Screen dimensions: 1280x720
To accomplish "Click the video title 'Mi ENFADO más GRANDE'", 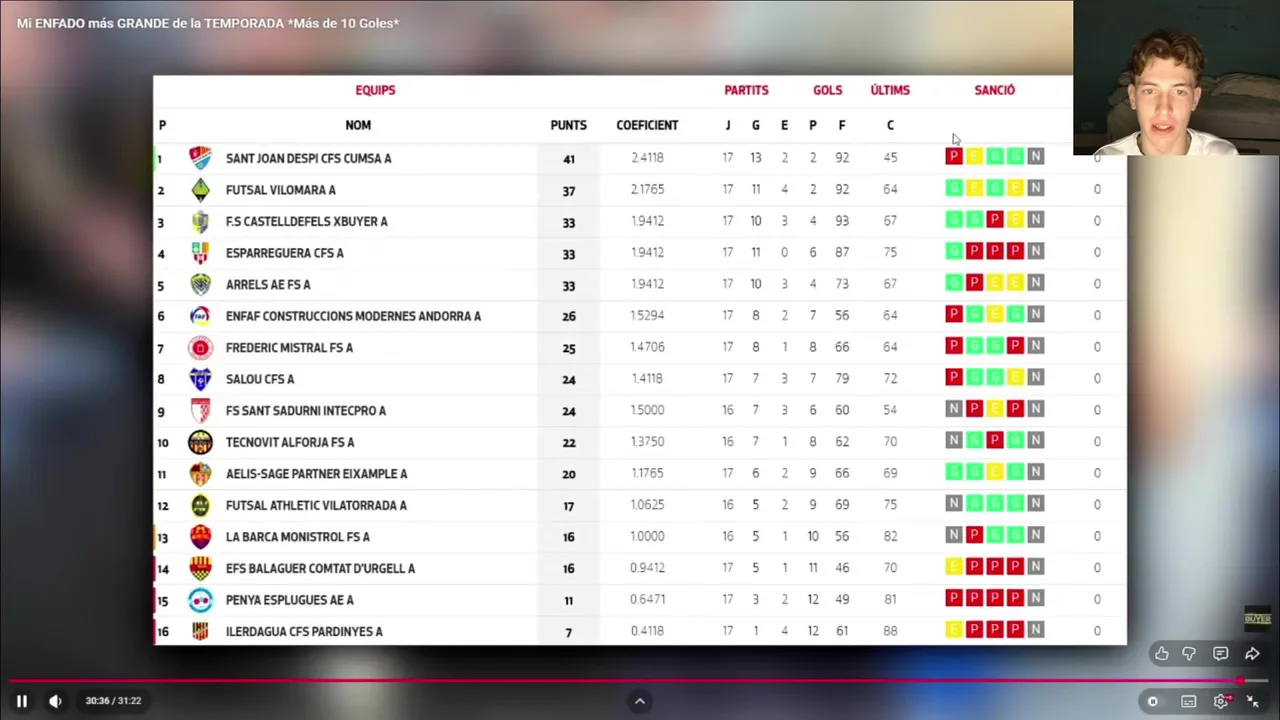I will point(208,23).
